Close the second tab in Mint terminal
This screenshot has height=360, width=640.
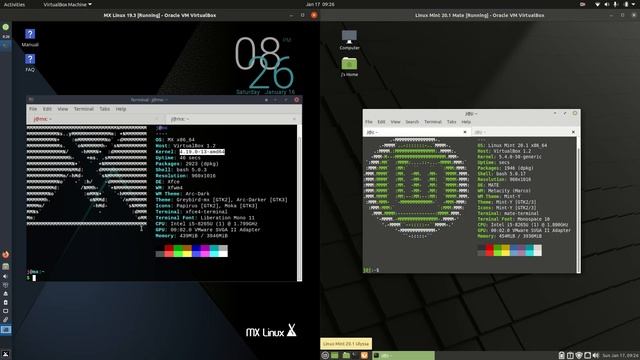[x=573, y=132]
